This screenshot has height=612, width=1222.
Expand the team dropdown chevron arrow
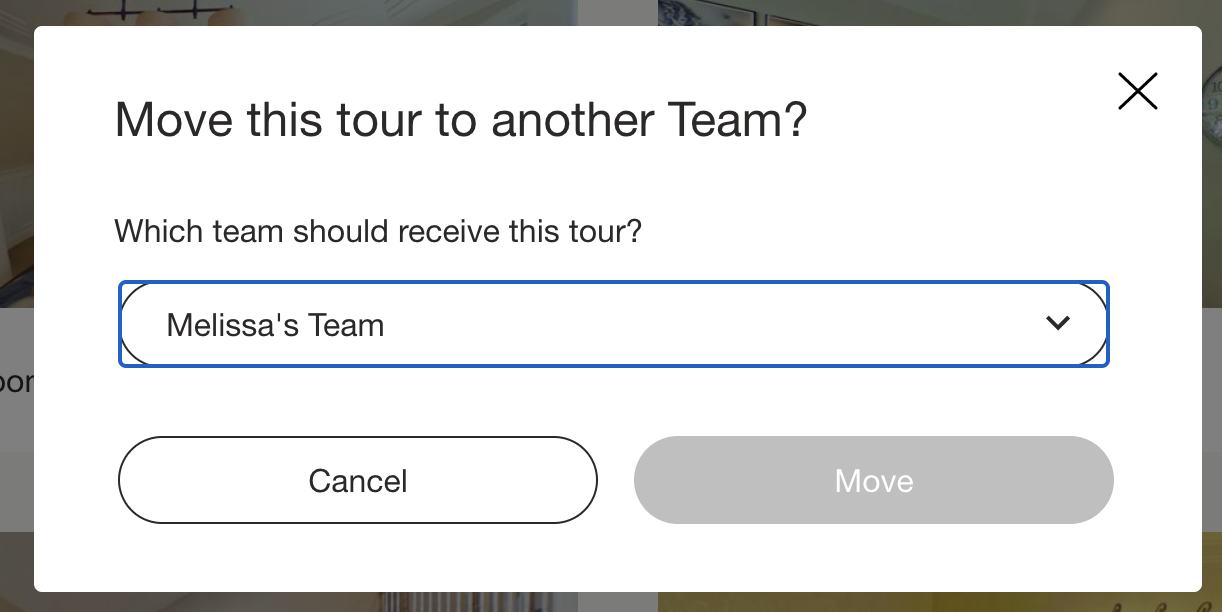pyautogui.click(x=1057, y=323)
